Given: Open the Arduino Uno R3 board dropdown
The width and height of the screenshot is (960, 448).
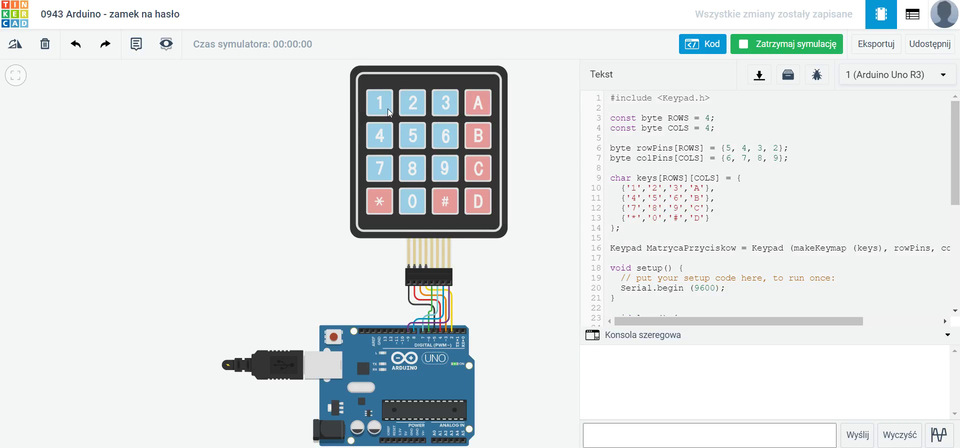Looking at the screenshot, I should point(896,75).
